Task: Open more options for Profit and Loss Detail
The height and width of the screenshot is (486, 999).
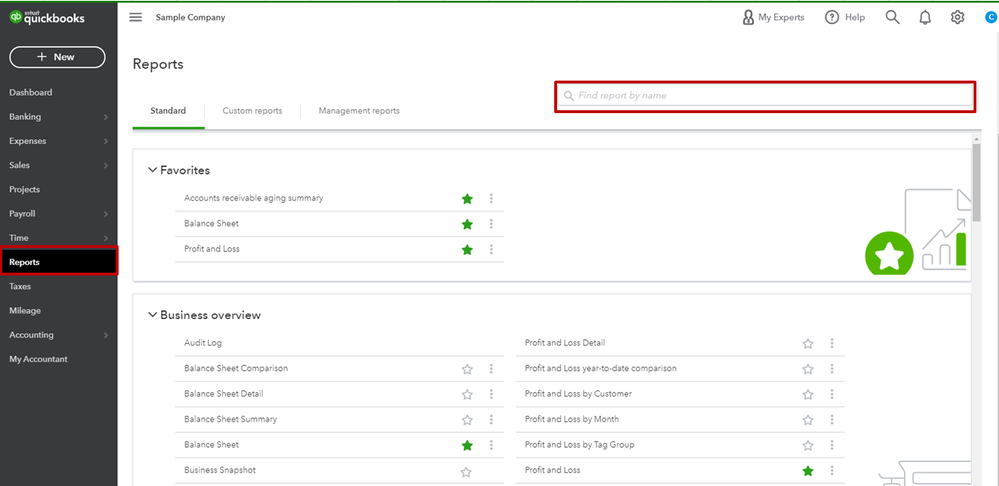Action: (x=832, y=343)
